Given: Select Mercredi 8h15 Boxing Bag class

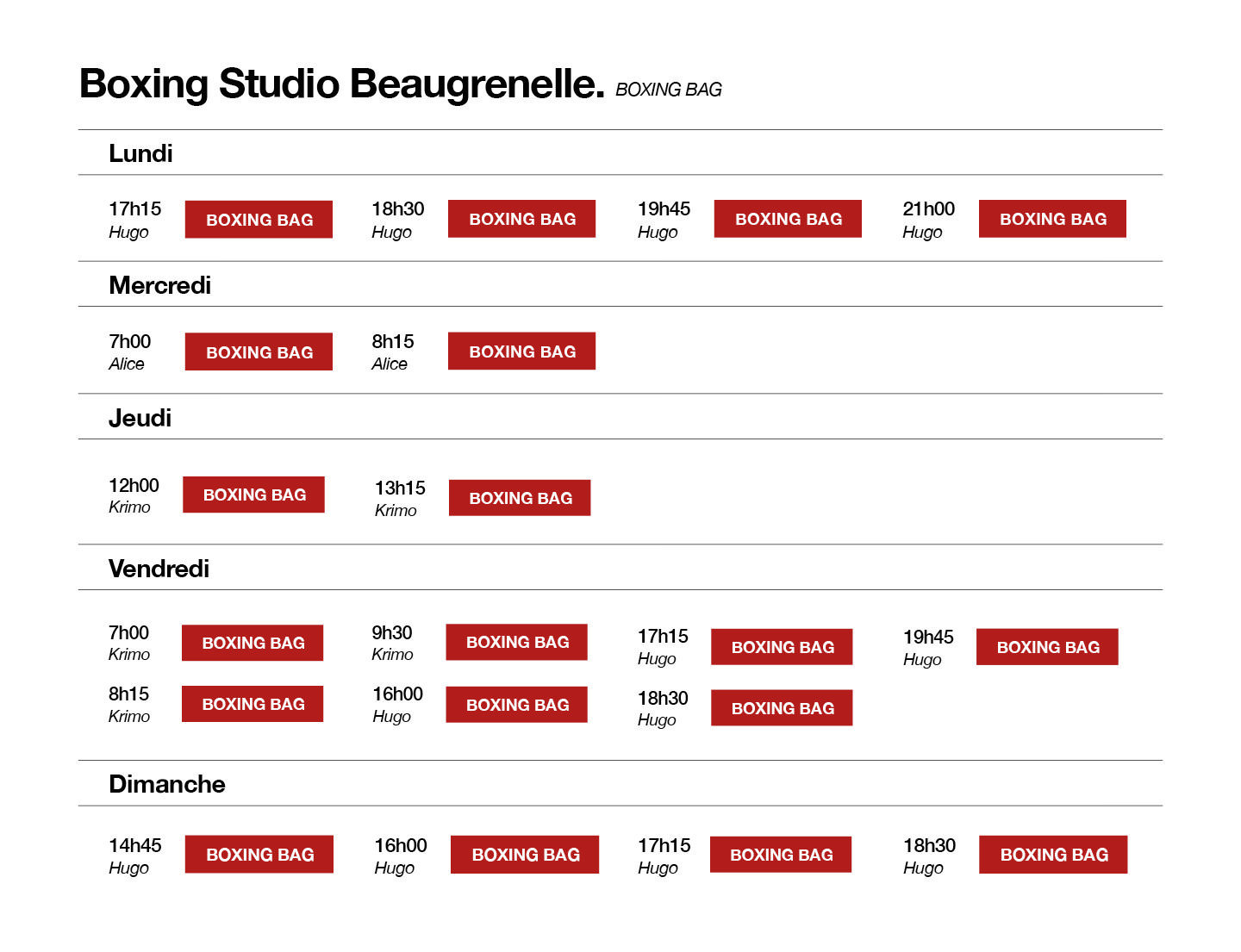Looking at the screenshot, I should 521,352.
